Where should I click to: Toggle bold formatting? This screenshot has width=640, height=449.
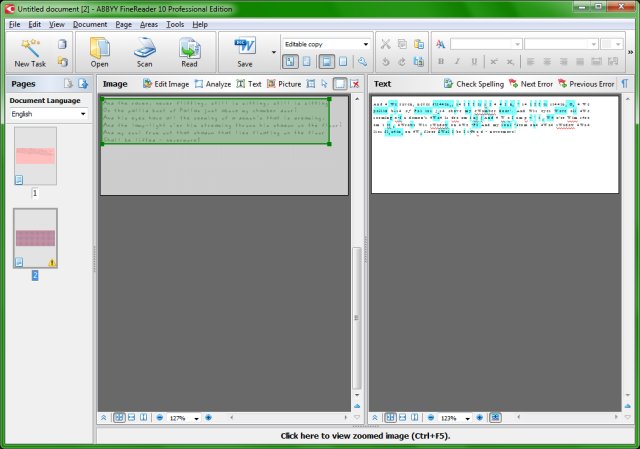pos(438,62)
